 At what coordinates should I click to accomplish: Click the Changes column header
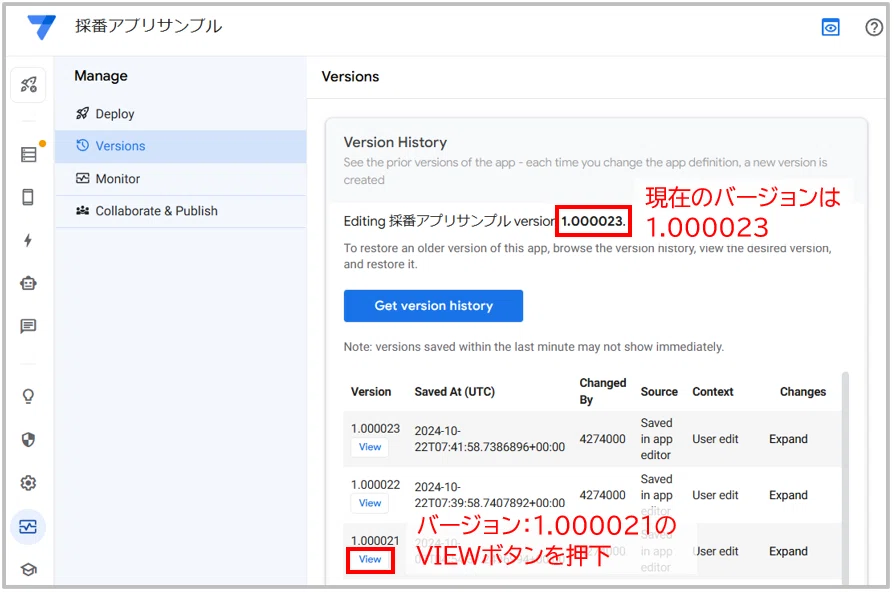[803, 392]
